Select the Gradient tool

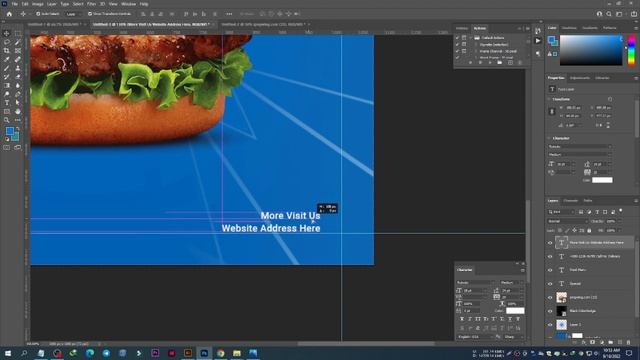[x=7, y=85]
